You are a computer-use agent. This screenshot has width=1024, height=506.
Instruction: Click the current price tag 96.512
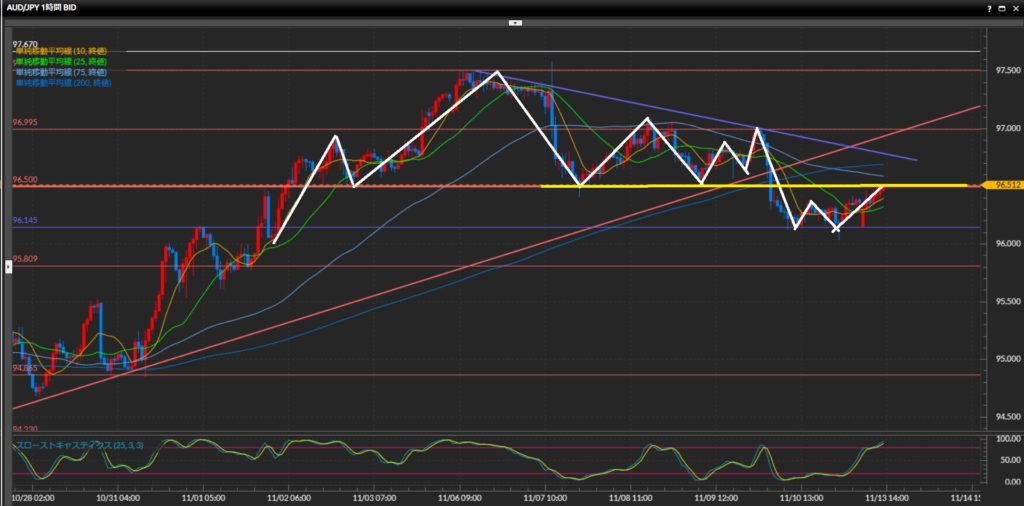[1004, 185]
